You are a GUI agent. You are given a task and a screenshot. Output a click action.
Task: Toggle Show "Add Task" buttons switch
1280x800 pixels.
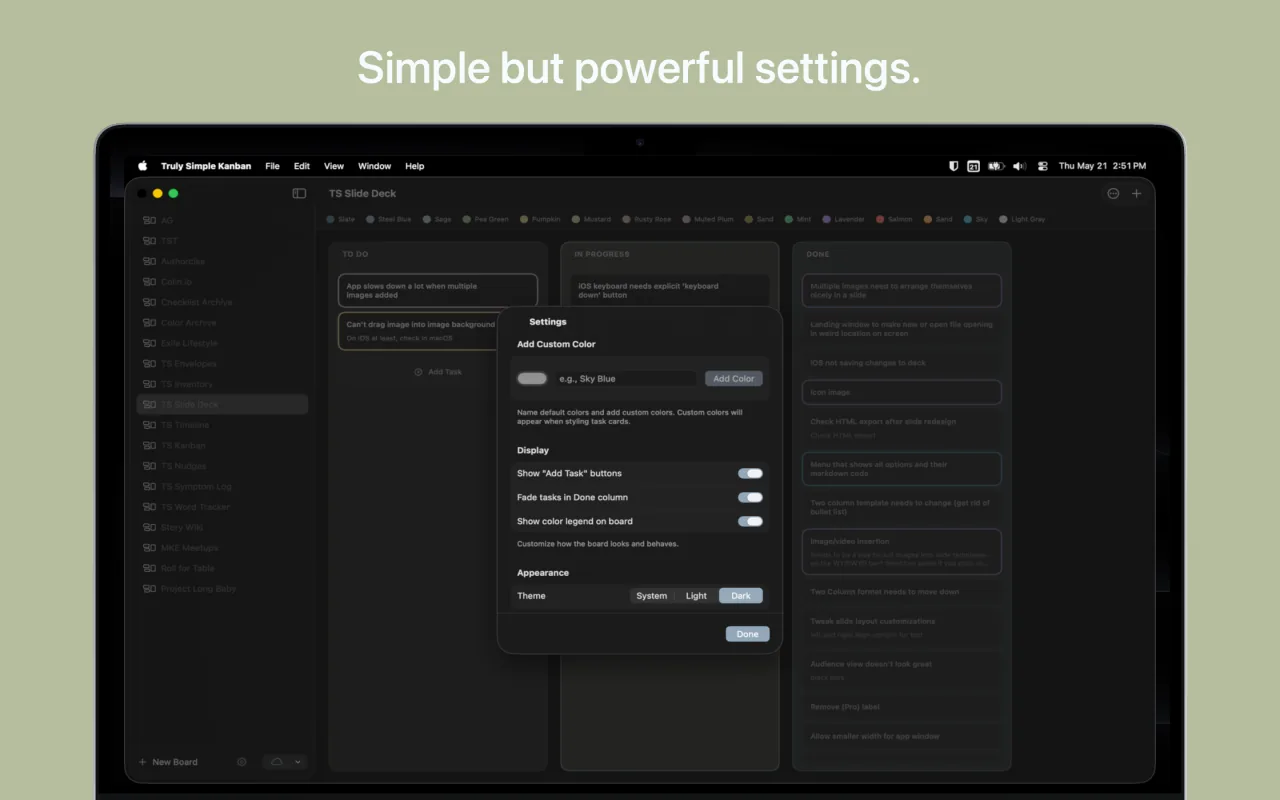click(x=750, y=474)
